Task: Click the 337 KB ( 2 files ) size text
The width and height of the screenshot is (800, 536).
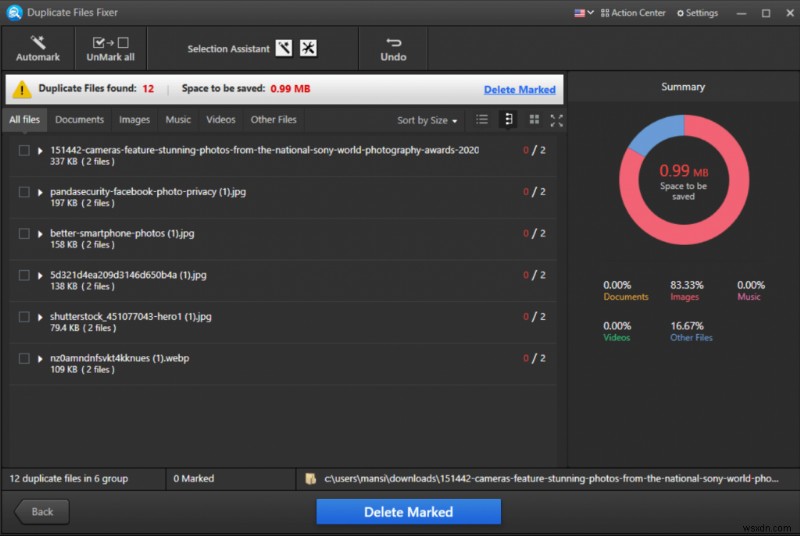Action: 82,162
